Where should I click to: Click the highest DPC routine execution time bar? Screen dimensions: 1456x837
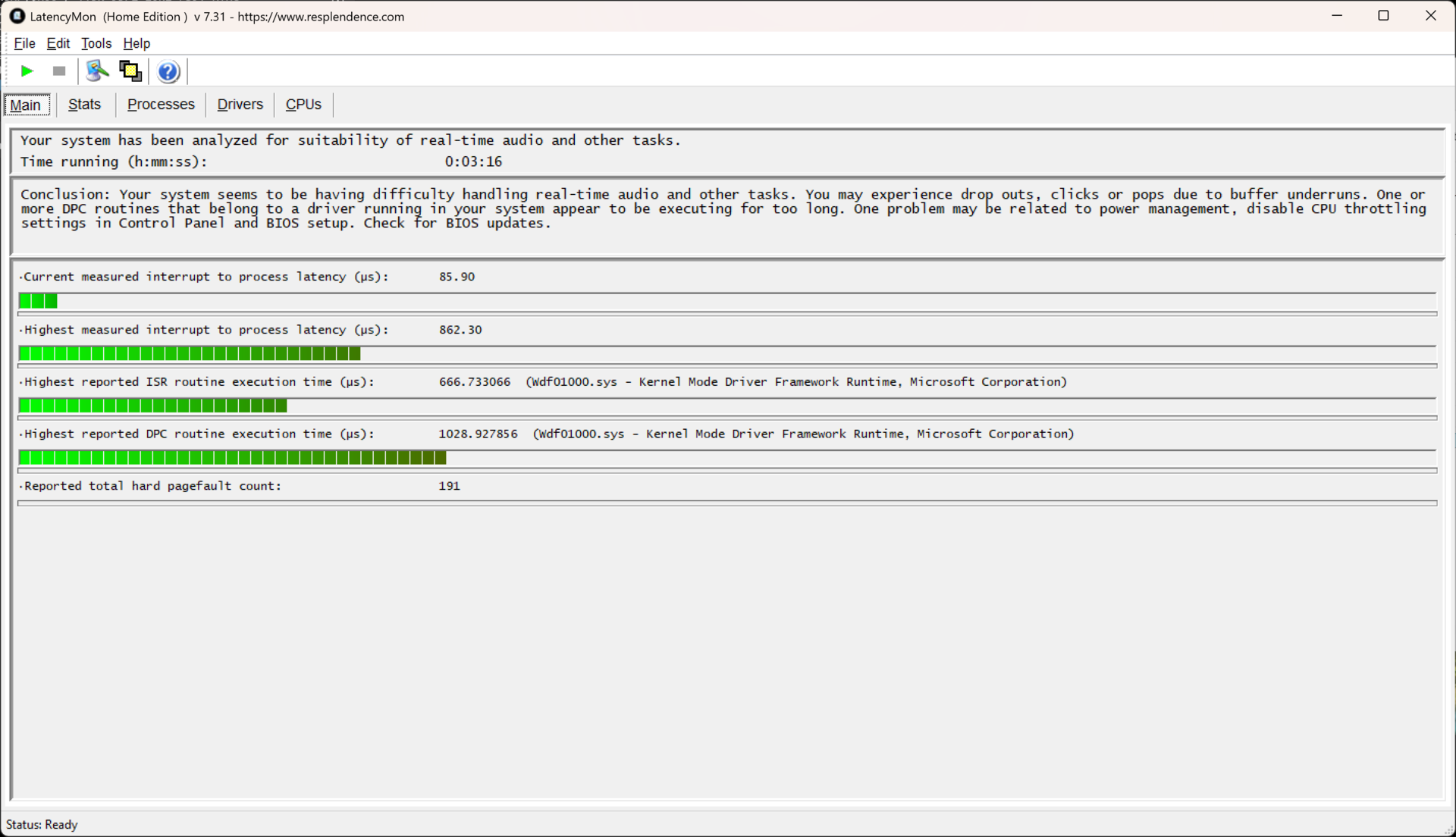(x=232, y=458)
